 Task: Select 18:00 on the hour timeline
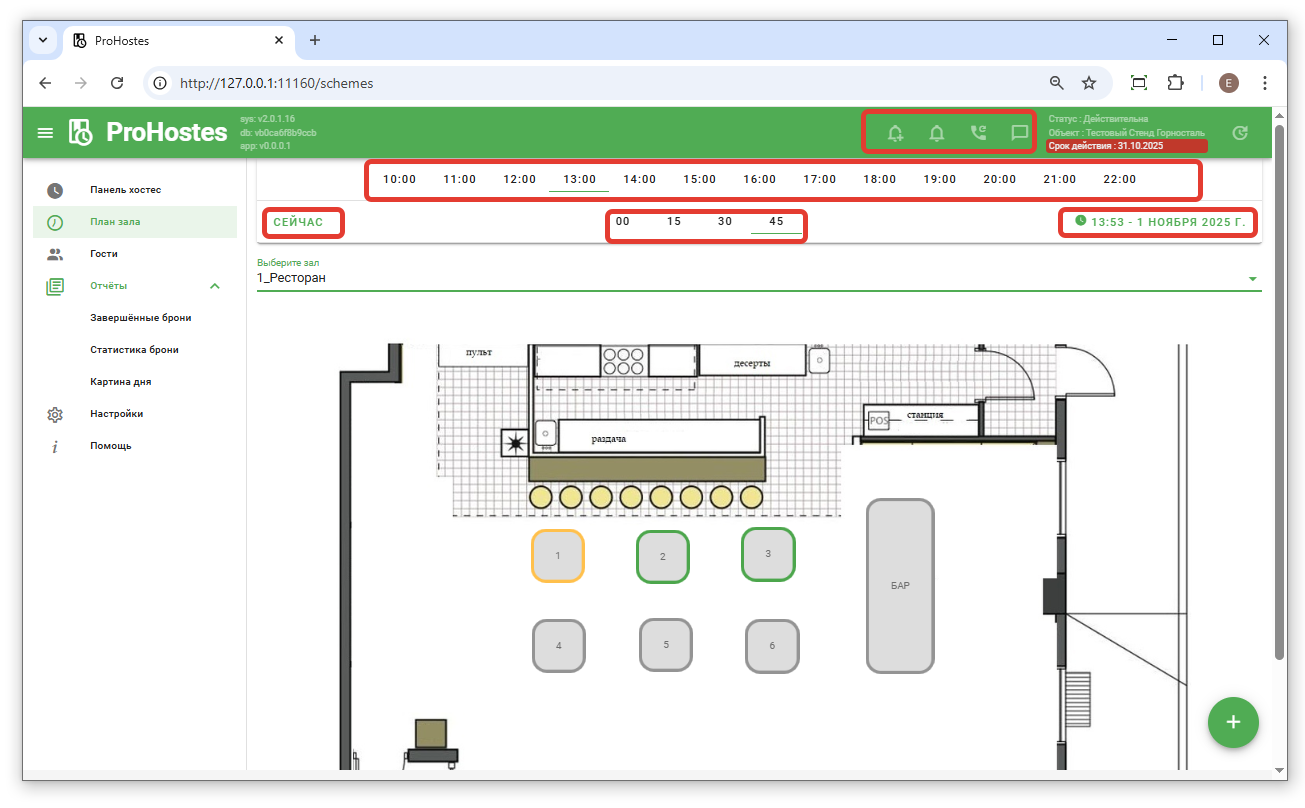879,180
